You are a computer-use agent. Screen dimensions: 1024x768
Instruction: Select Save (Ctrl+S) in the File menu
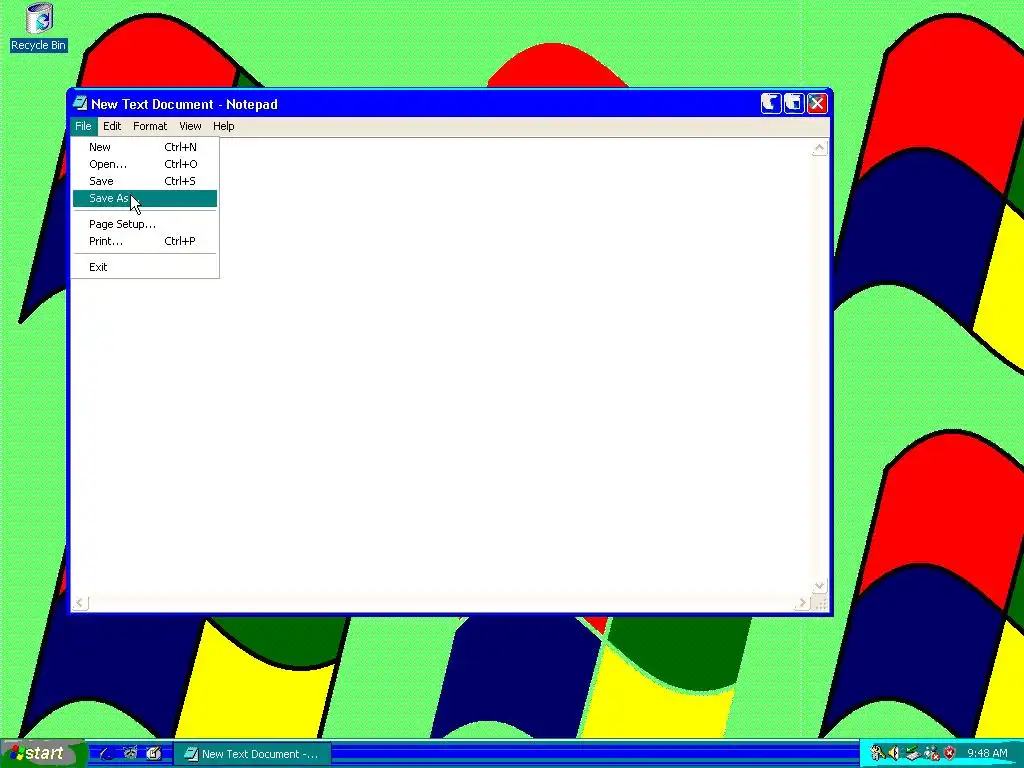tap(145, 181)
